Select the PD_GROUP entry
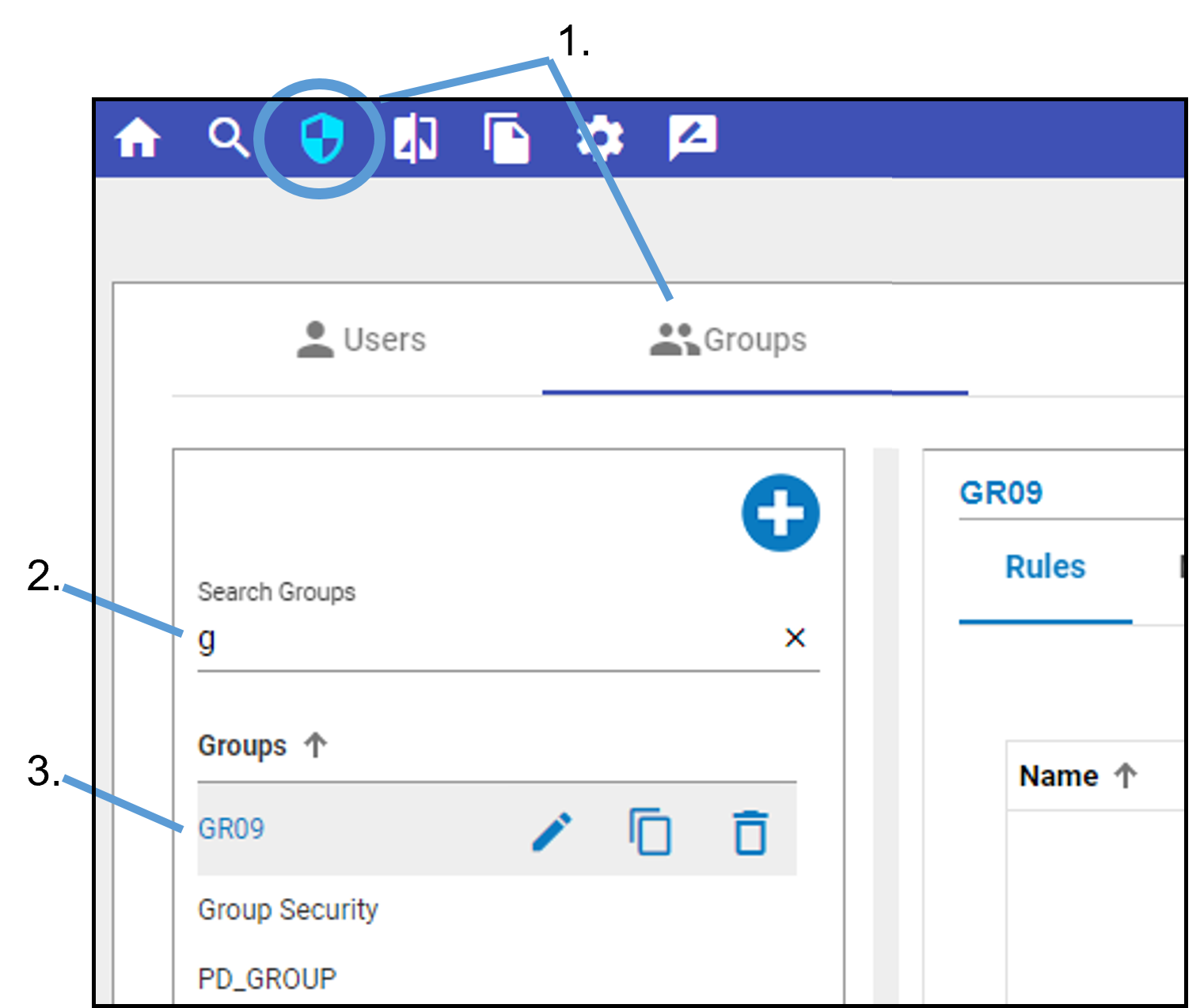The height and width of the screenshot is (1008, 1200). (267, 978)
